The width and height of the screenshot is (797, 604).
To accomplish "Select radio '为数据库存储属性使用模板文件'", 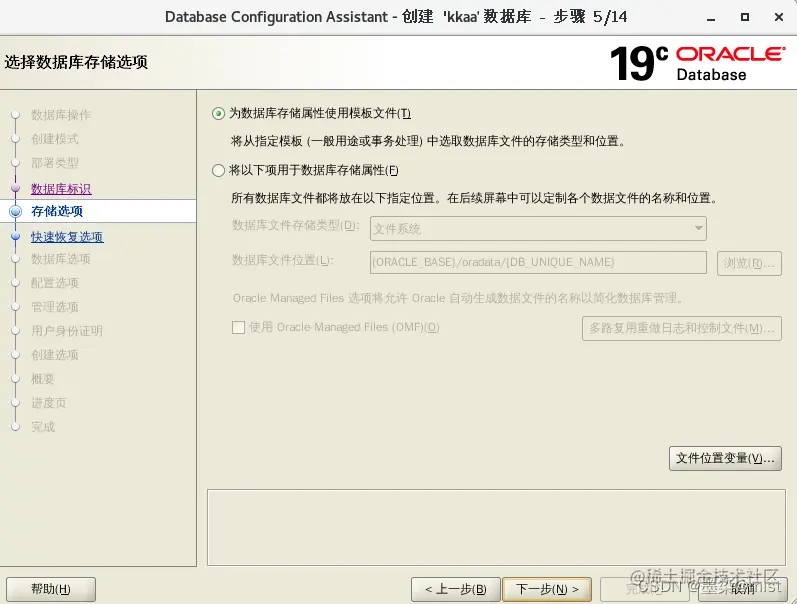I will pyautogui.click(x=218, y=113).
